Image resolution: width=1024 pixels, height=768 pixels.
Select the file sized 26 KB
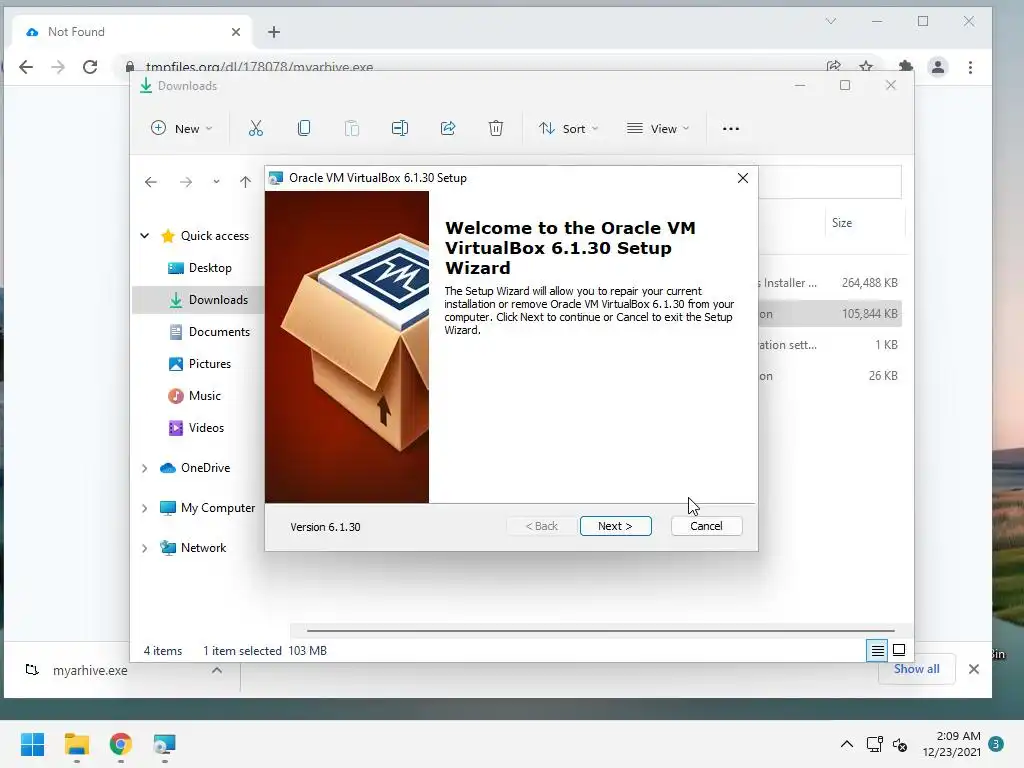tap(831, 376)
